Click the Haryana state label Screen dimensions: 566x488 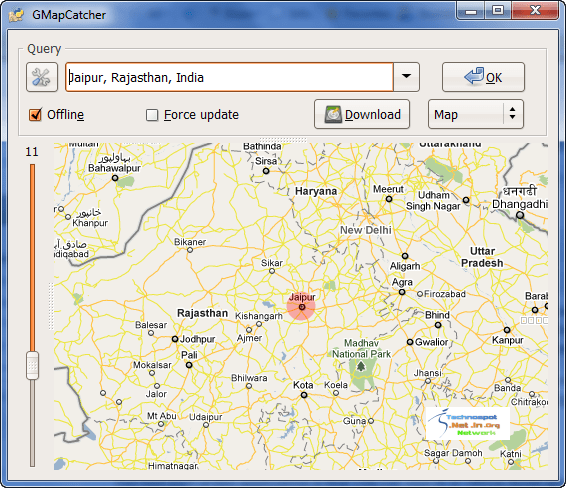pos(316,191)
